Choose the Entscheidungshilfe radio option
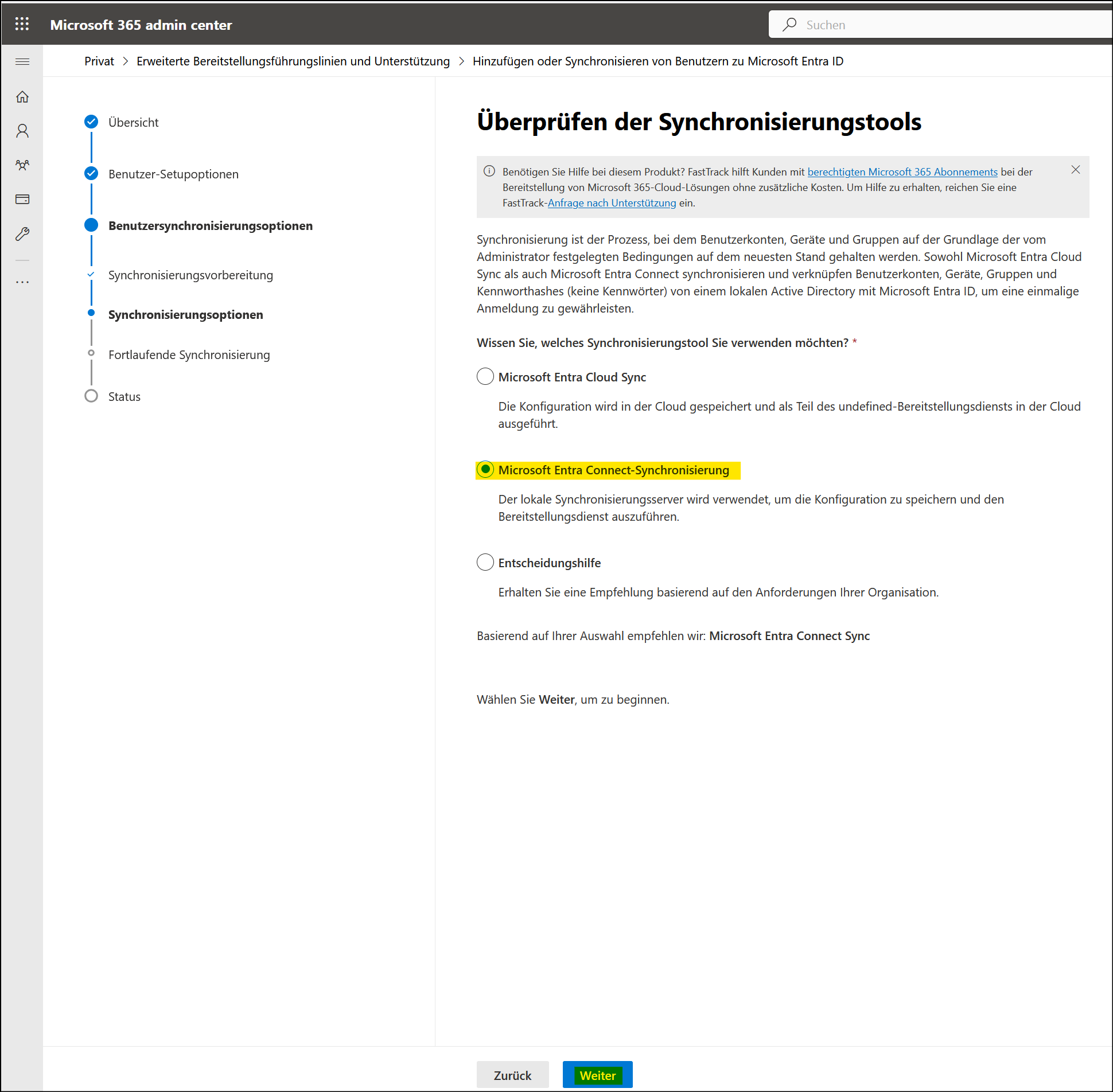The image size is (1113, 1092). [x=485, y=562]
